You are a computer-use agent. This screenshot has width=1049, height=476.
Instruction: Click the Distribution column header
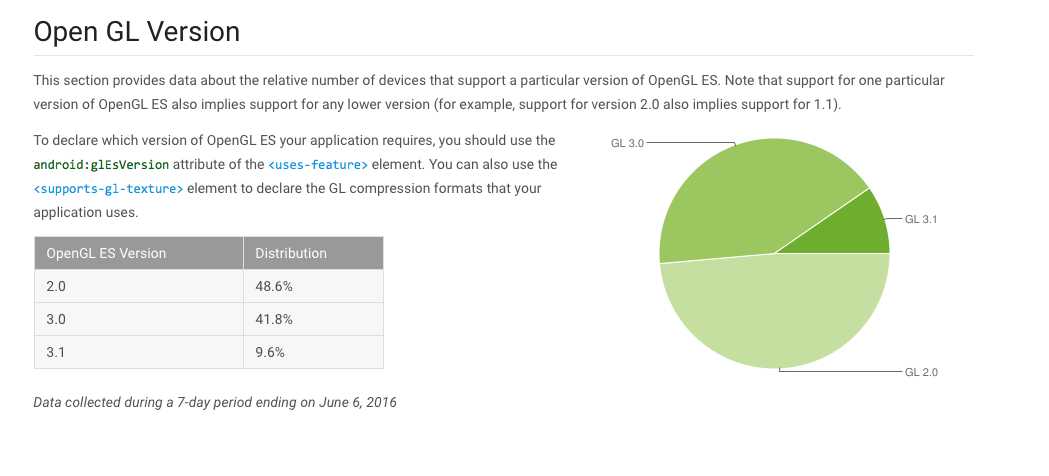[313, 253]
